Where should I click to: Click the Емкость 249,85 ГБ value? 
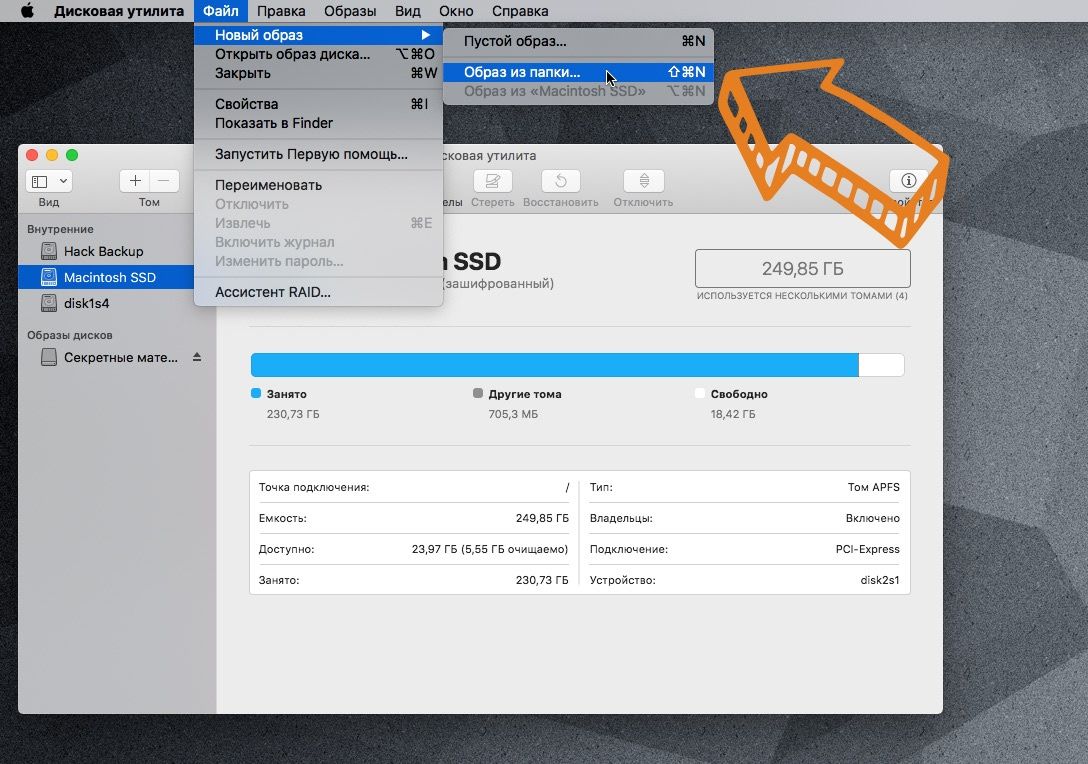(x=542, y=518)
